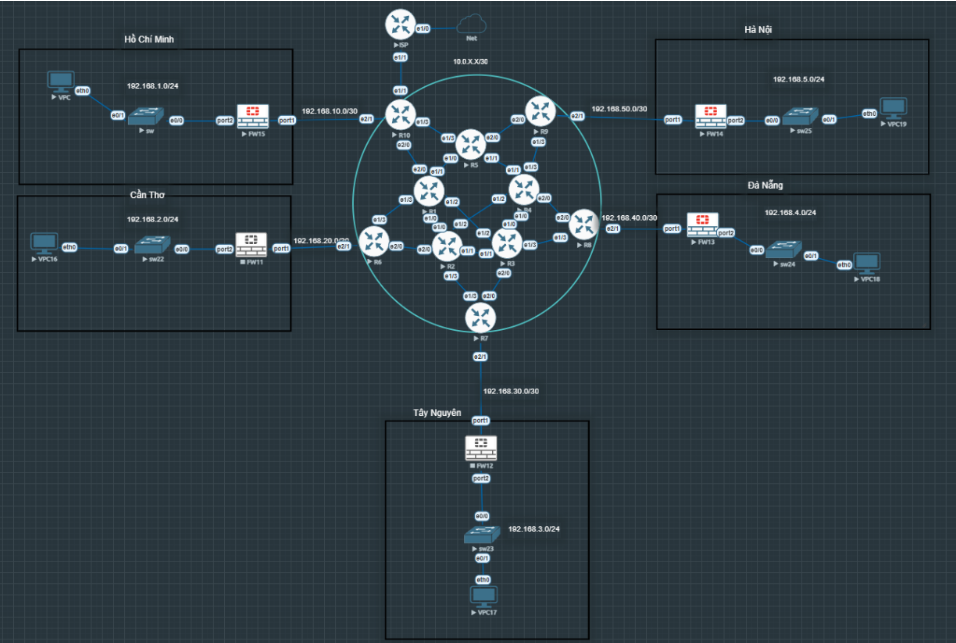Click router R8 icon

[585, 224]
